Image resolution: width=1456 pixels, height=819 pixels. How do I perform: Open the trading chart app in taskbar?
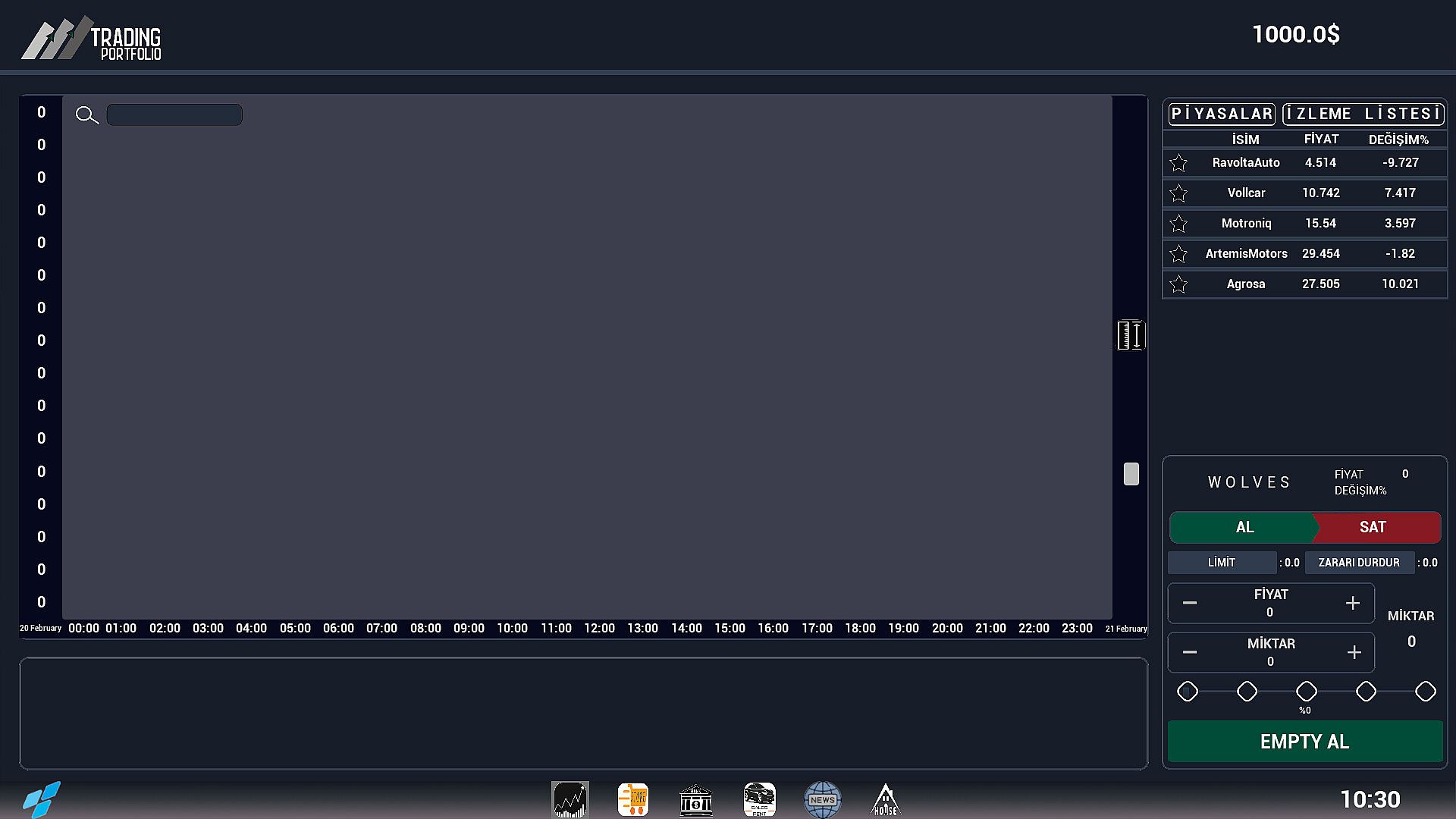570,799
